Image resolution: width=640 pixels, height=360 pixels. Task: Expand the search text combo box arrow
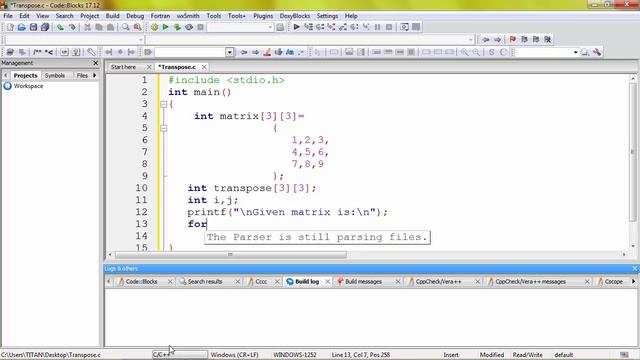point(230,52)
